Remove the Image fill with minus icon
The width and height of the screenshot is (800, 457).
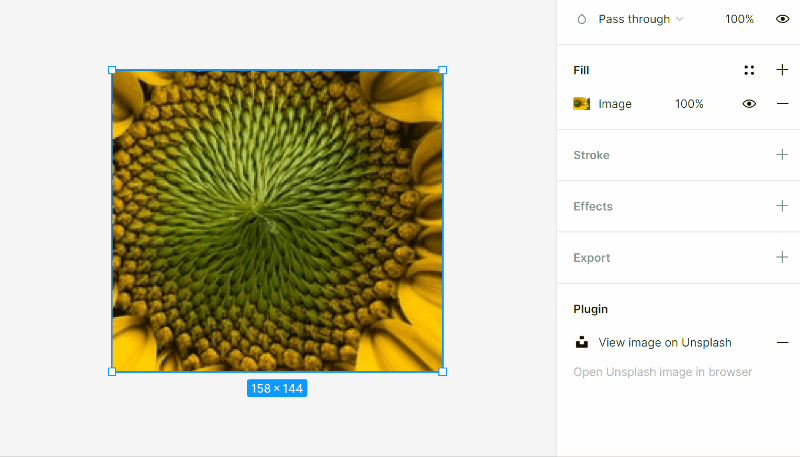tap(782, 104)
